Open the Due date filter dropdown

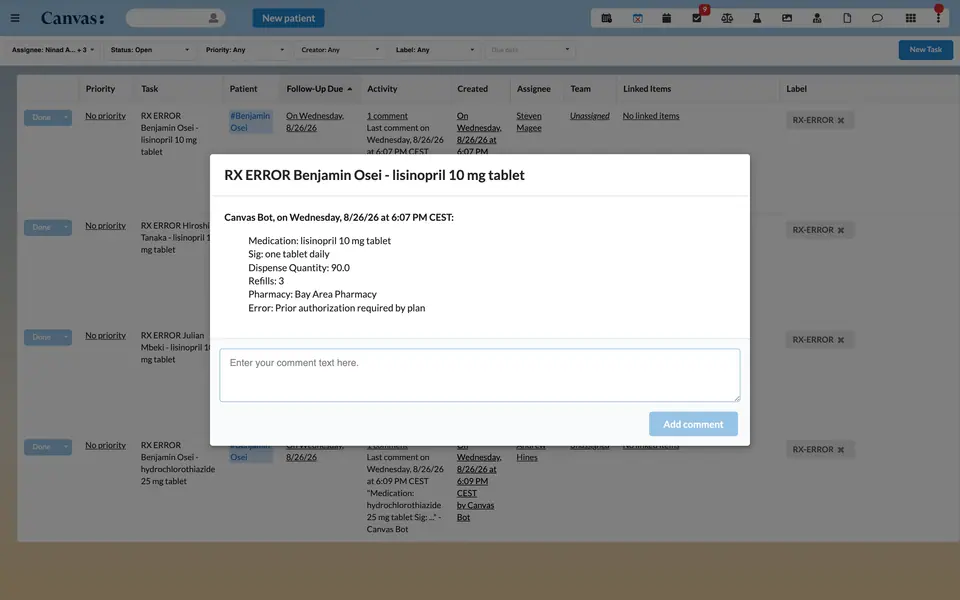pos(530,50)
